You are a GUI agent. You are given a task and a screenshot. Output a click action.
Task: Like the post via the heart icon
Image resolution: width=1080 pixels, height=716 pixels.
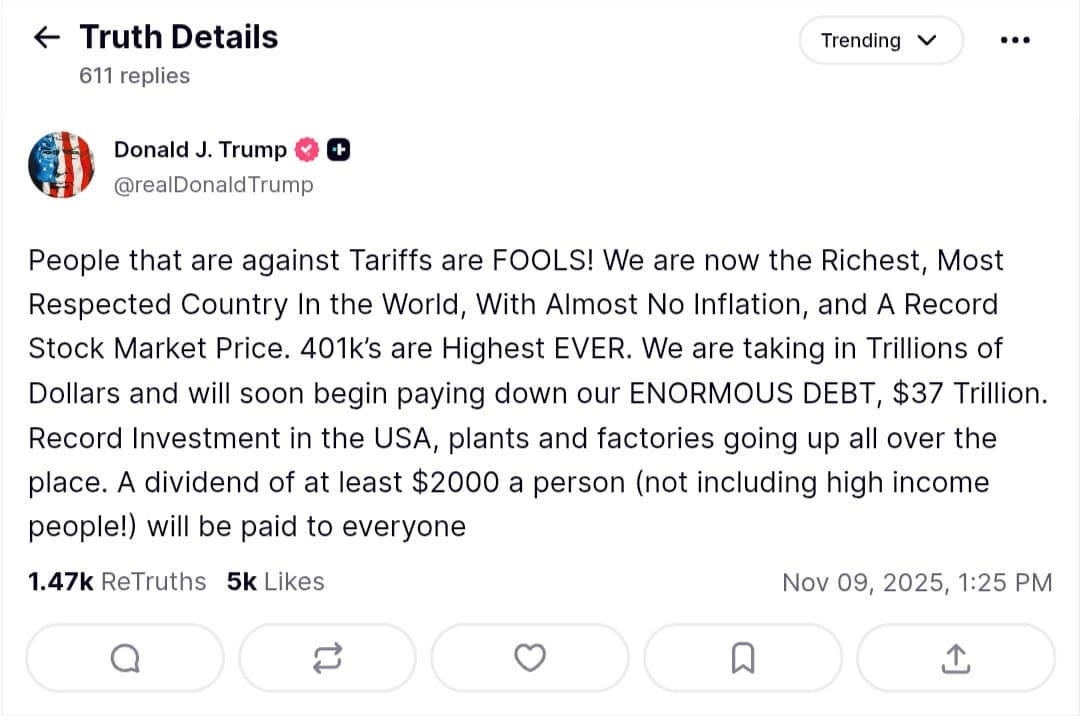tap(530, 657)
